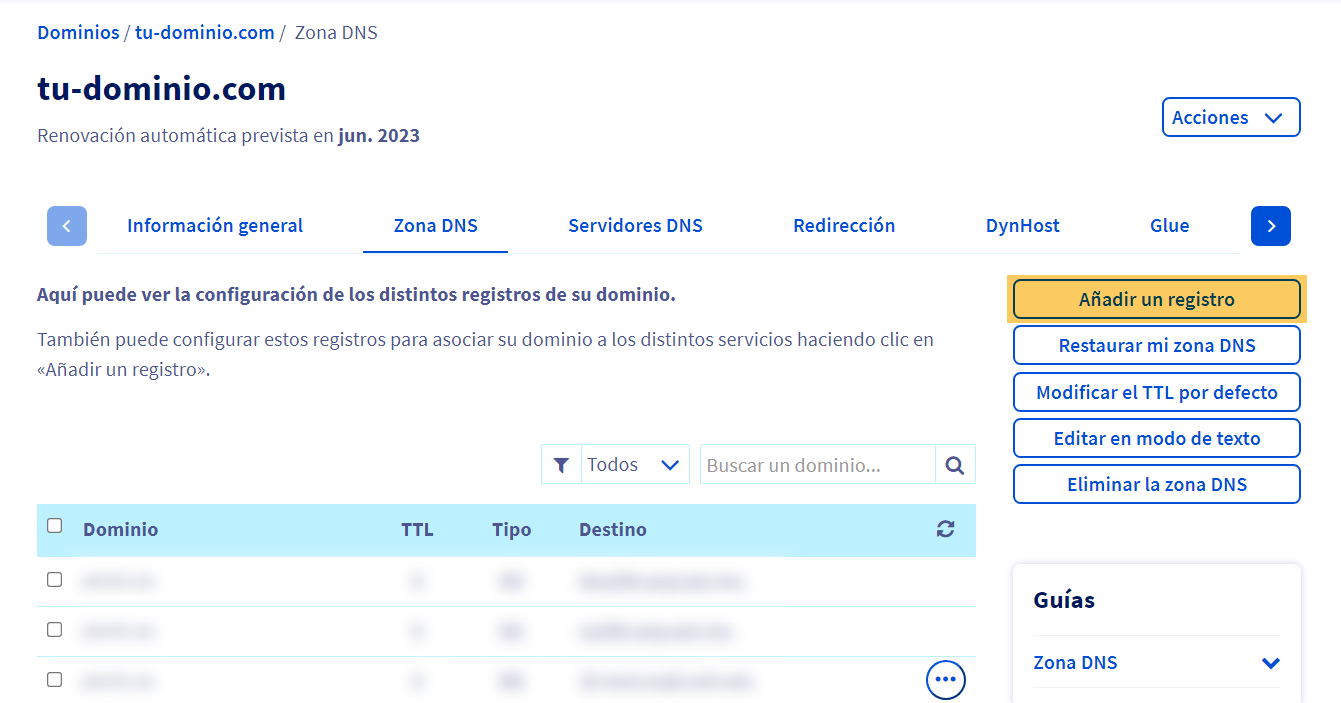
Task: Check the second DNS record row checkbox
Action: [x=55, y=630]
